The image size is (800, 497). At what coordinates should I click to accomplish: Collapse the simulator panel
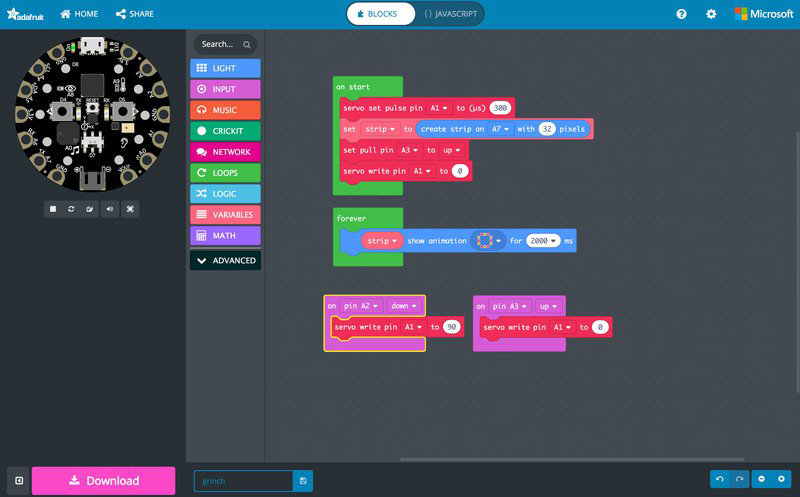point(18,481)
